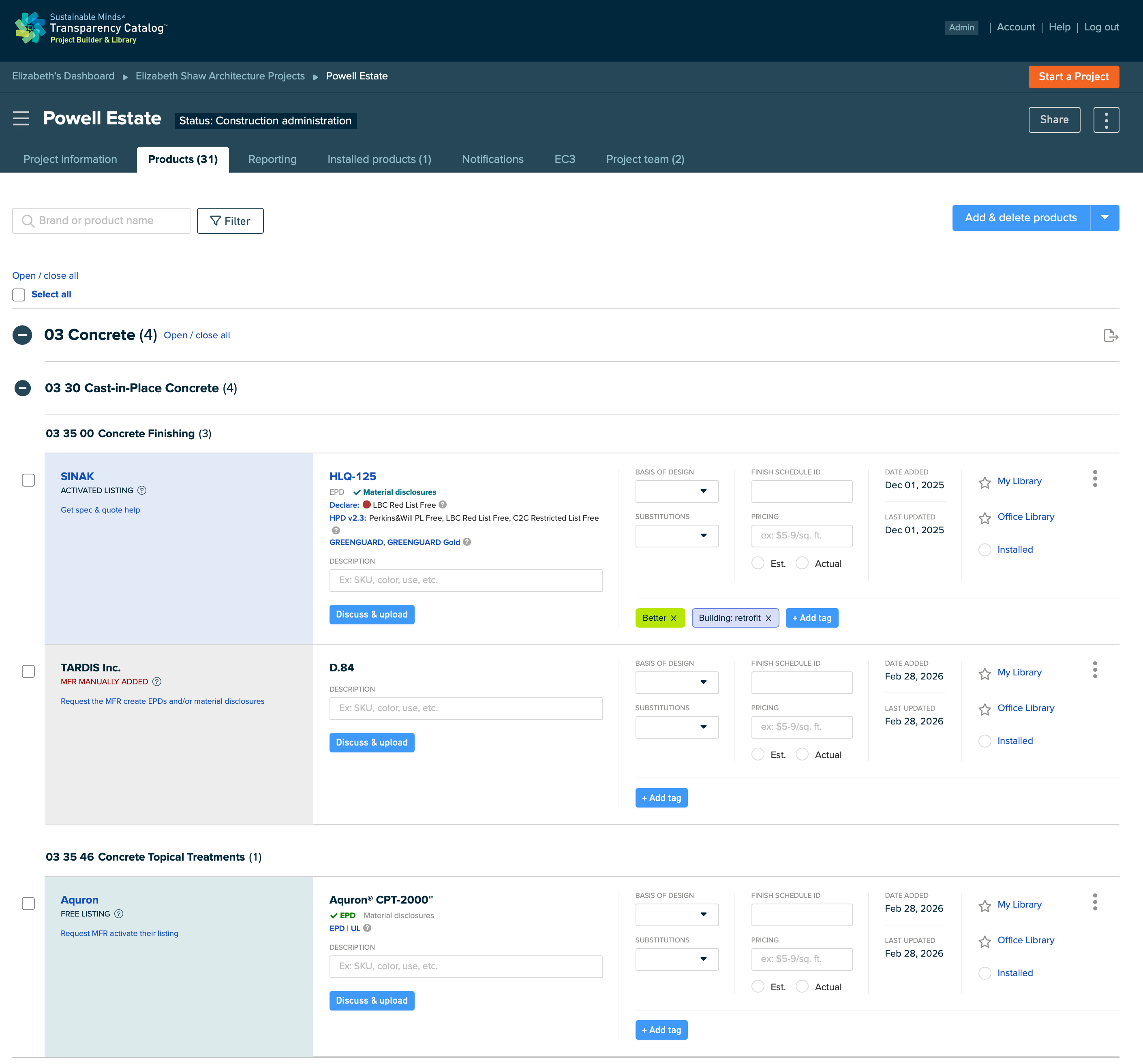Screen dimensions: 1143x1064
Task: Click the search magnifier icon
Action: (28, 221)
